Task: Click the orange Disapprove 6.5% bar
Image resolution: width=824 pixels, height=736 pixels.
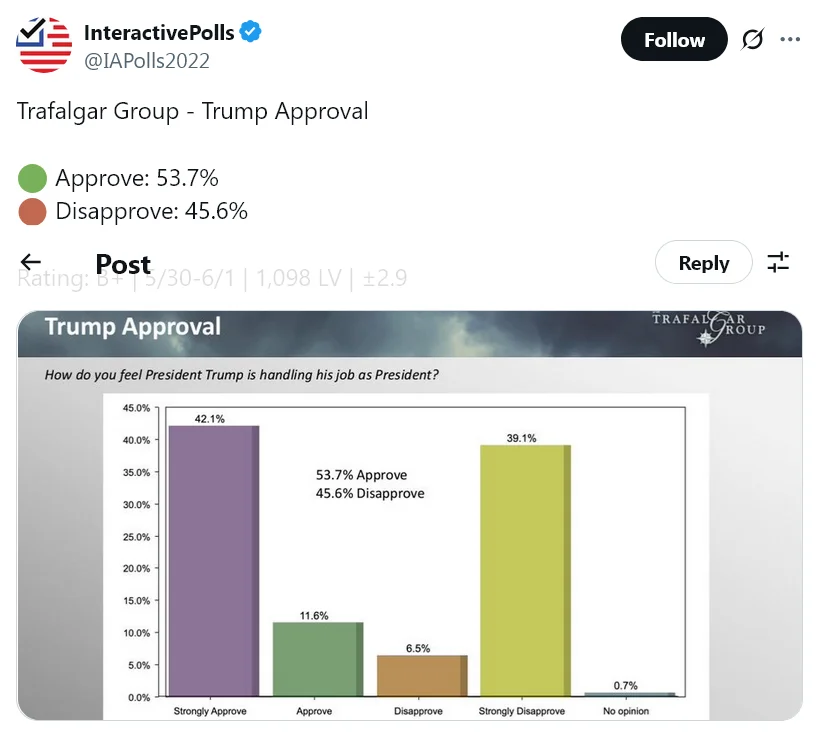Action: (x=421, y=675)
